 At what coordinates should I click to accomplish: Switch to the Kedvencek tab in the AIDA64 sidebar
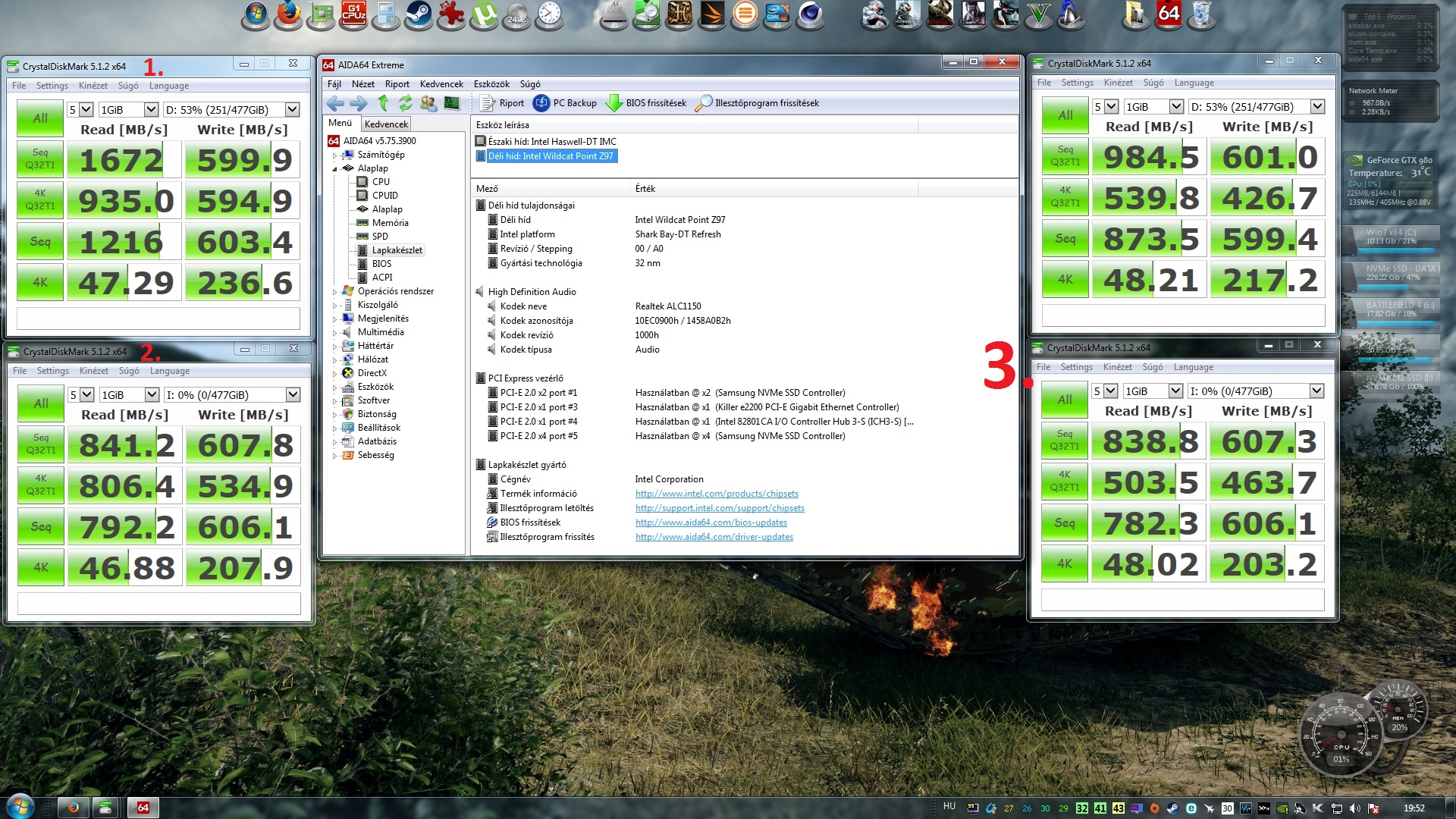click(386, 124)
